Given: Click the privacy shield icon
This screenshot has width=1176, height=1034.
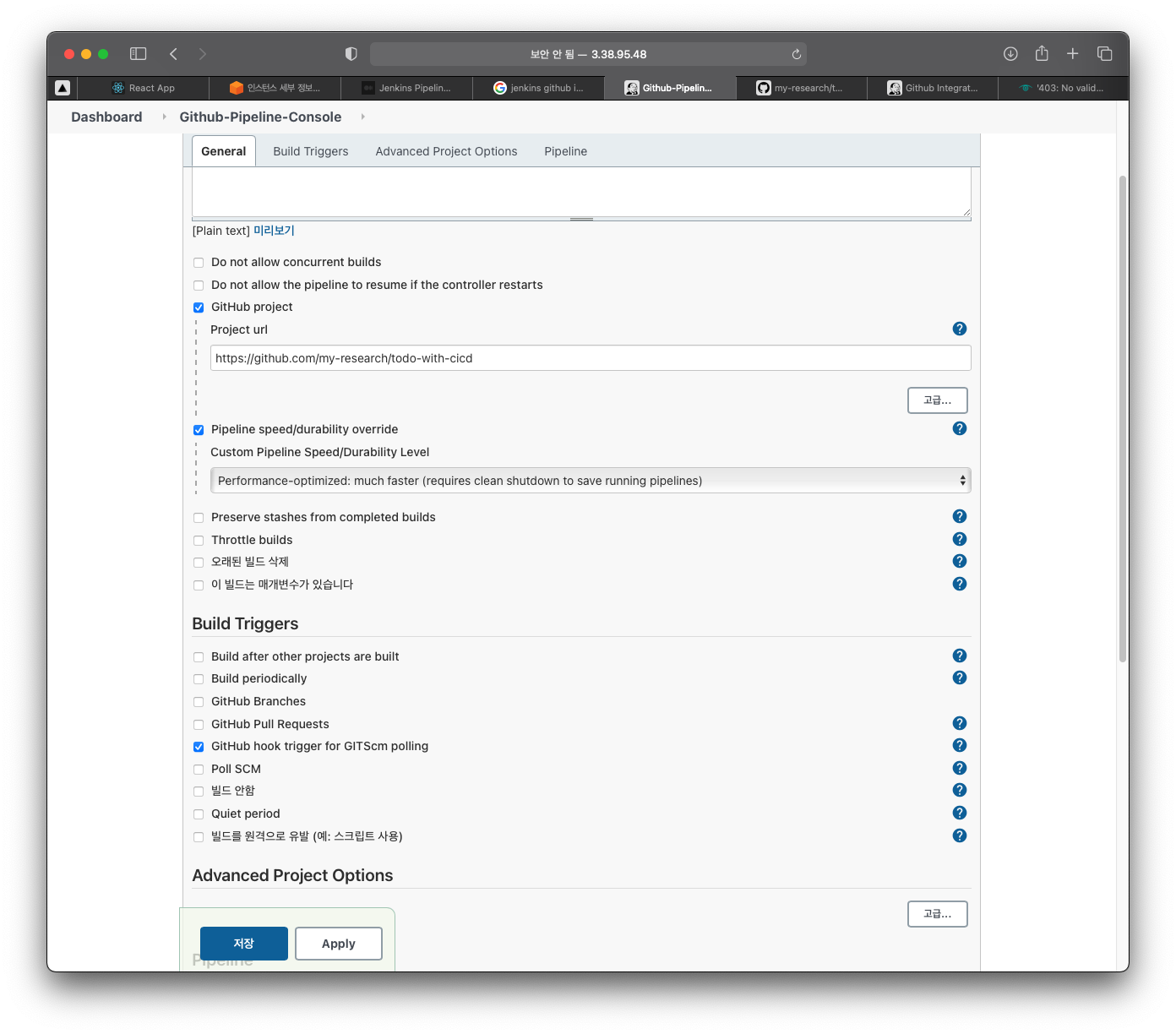Looking at the screenshot, I should [x=351, y=54].
